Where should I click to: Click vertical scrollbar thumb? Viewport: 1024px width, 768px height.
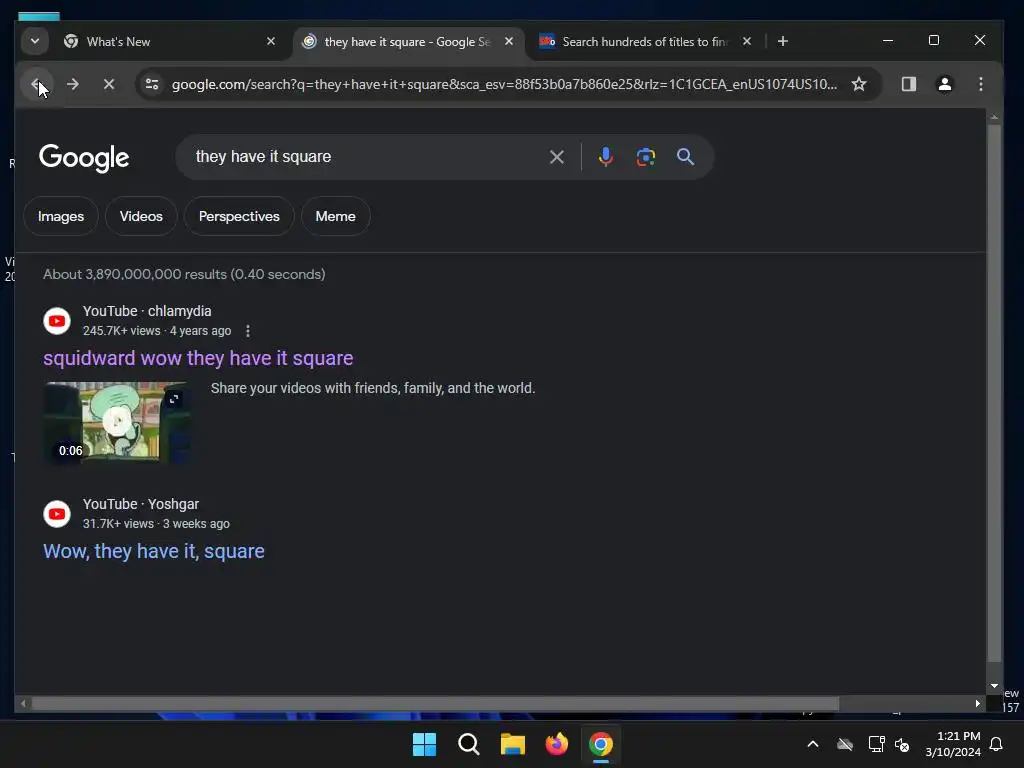point(994,394)
